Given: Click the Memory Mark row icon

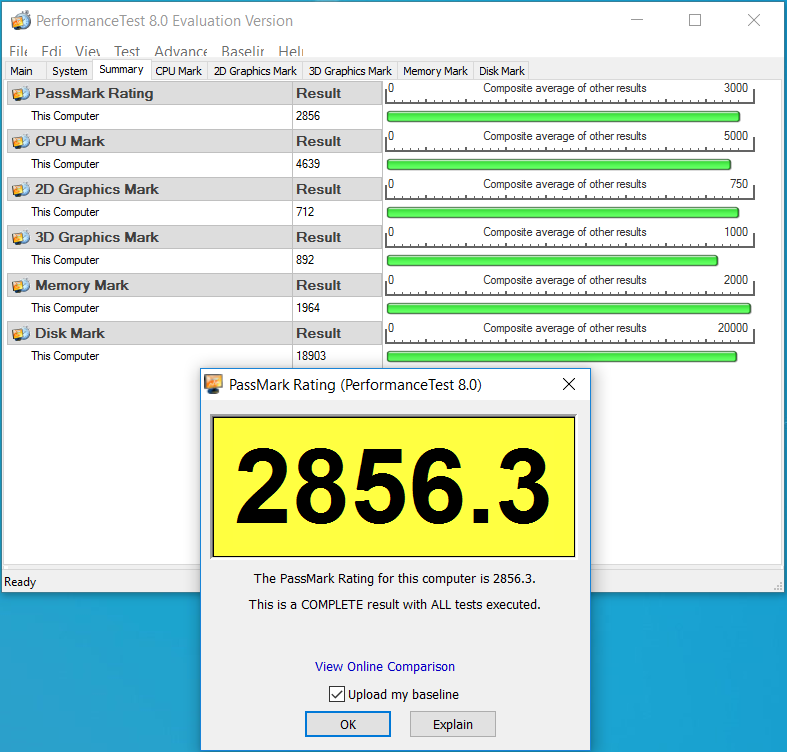Looking at the screenshot, I should [x=21, y=285].
